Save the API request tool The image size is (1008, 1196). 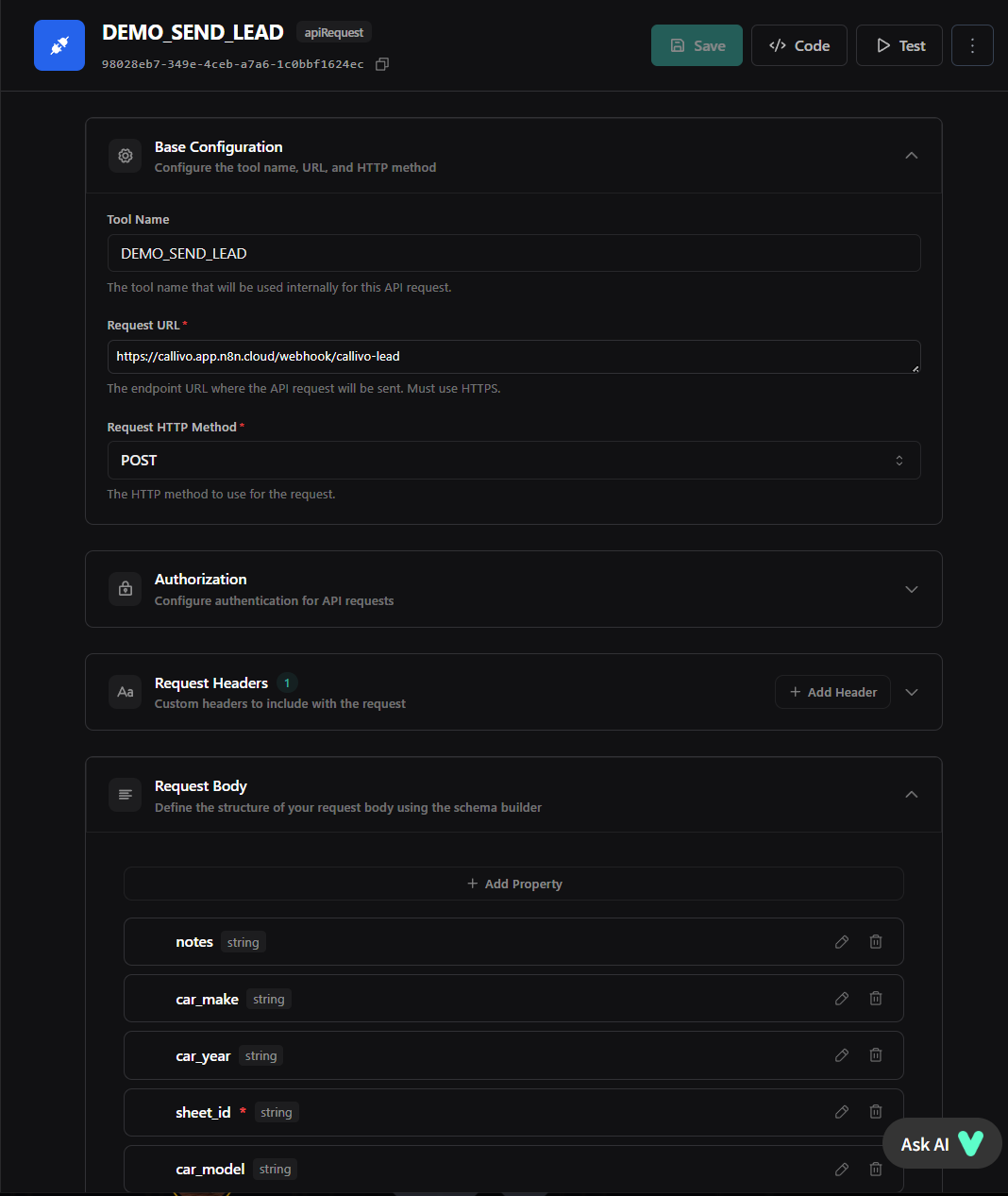click(697, 45)
